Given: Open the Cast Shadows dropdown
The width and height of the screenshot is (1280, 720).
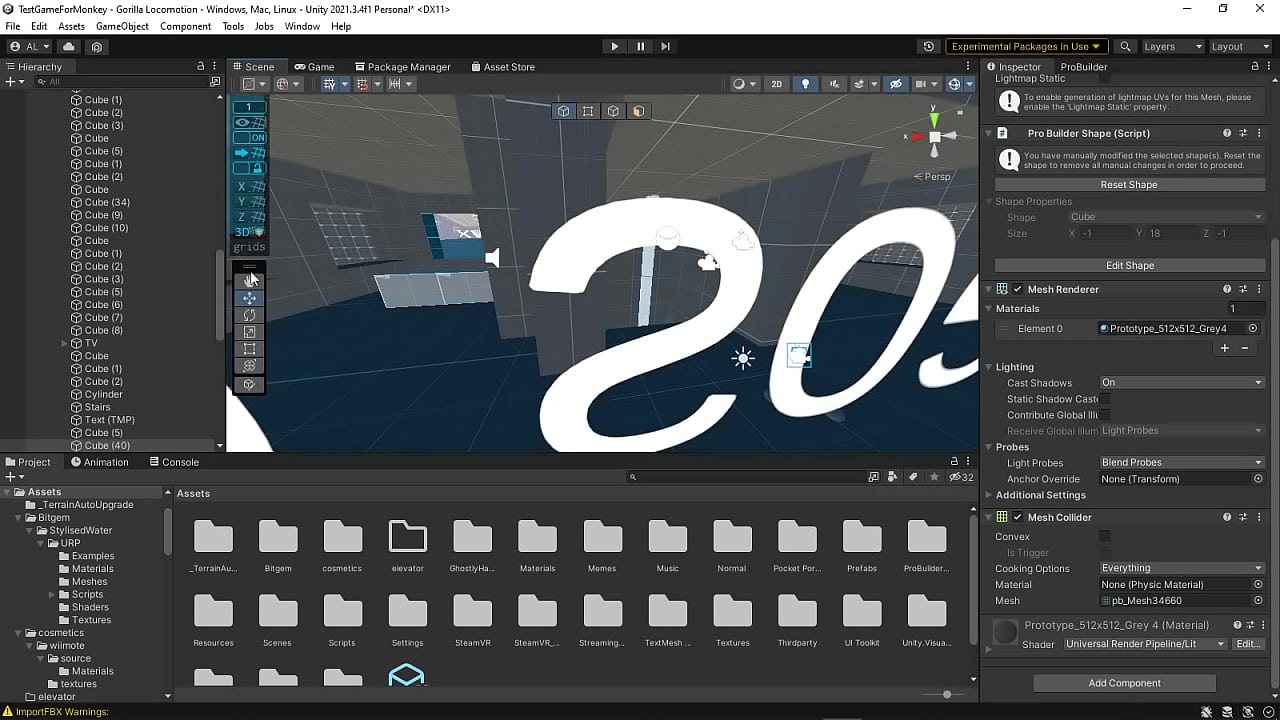Looking at the screenshot, I should click(1181, 383).
